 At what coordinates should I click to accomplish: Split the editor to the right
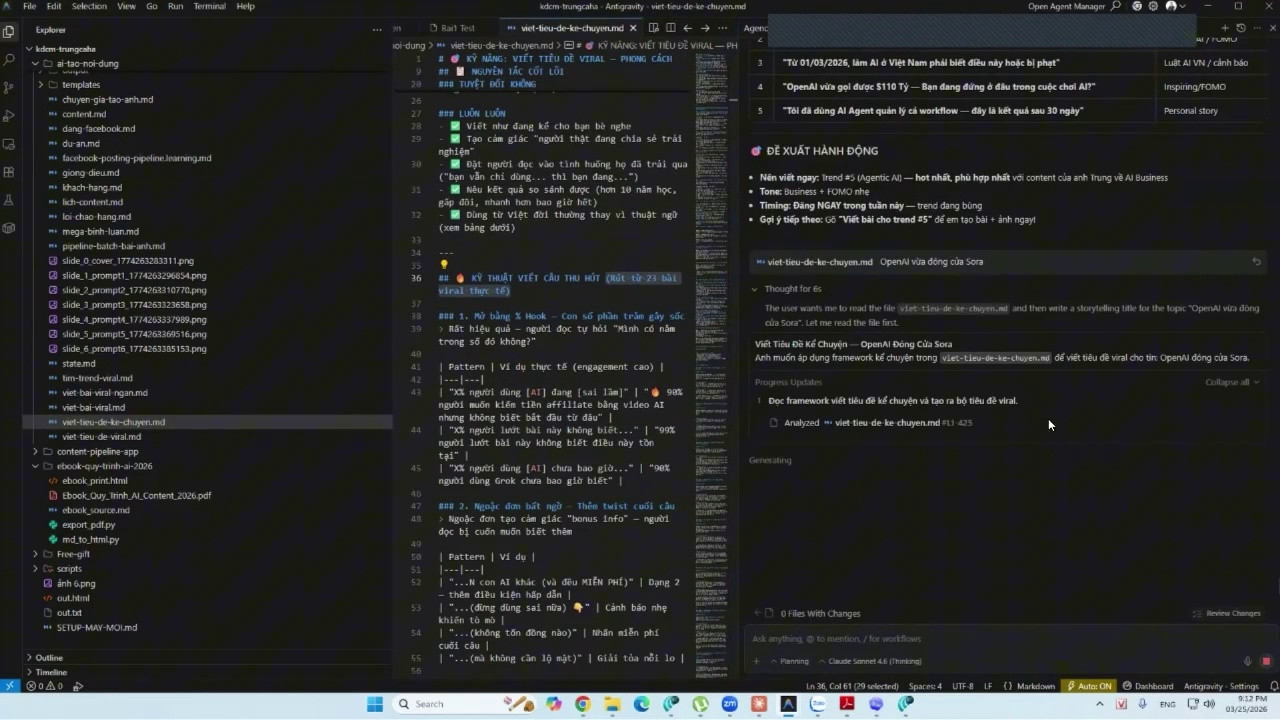click(x=670, y=28)
